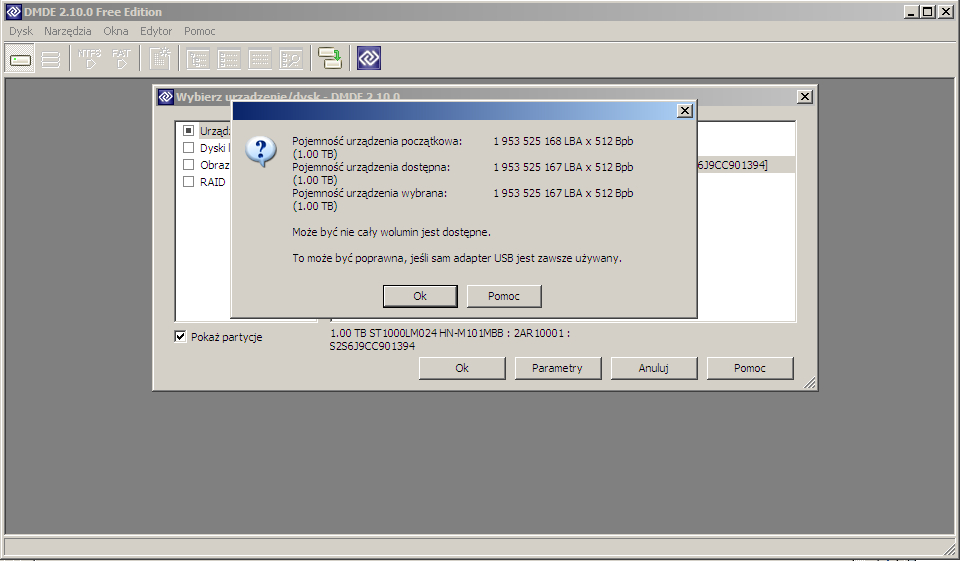
Task: Click the 'Pojemność urządzenia dostępna' text
Action: pyautogui.click(x=371, y=167)
